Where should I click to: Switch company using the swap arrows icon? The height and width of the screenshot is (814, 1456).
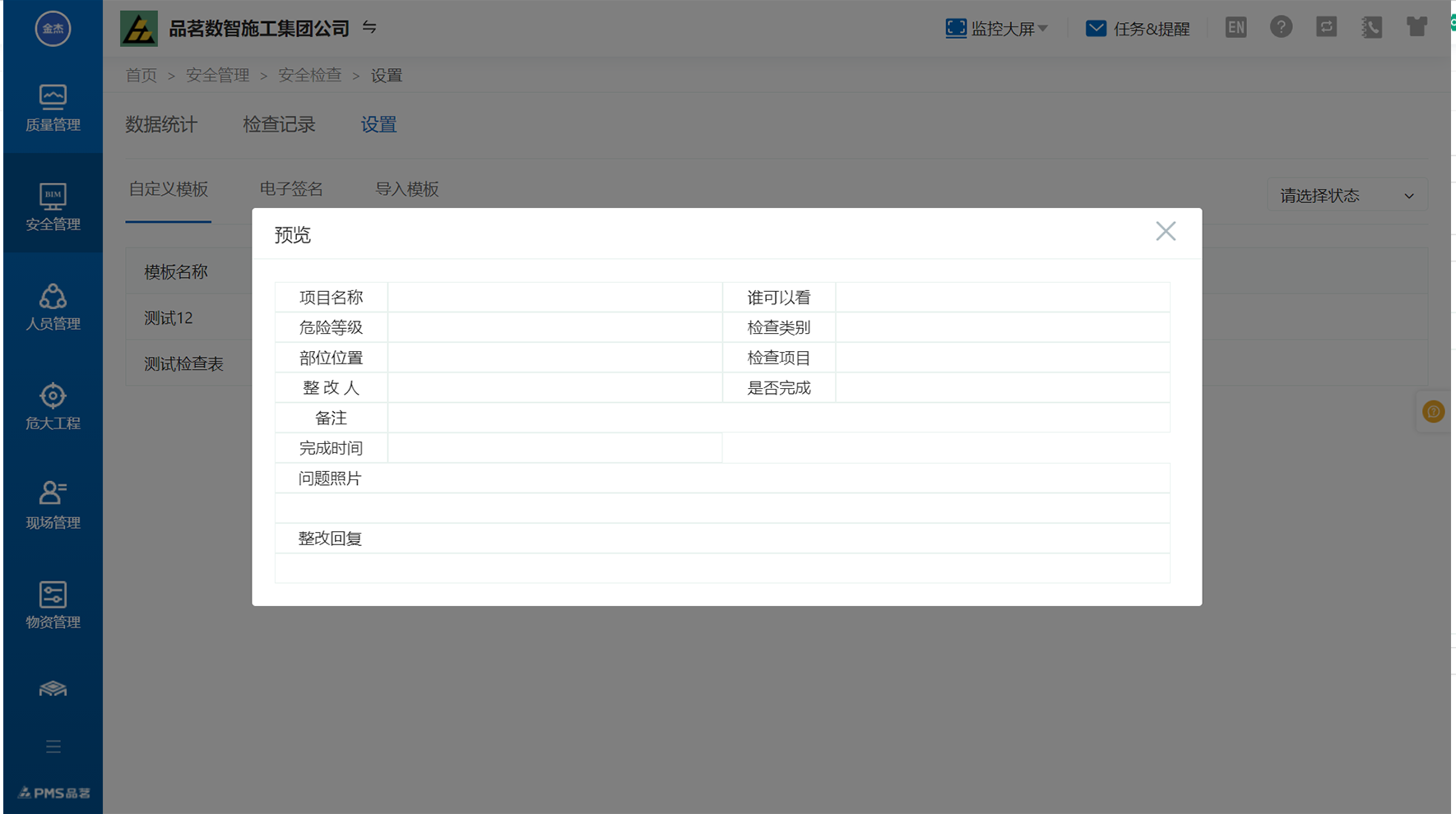click(369, 28)
